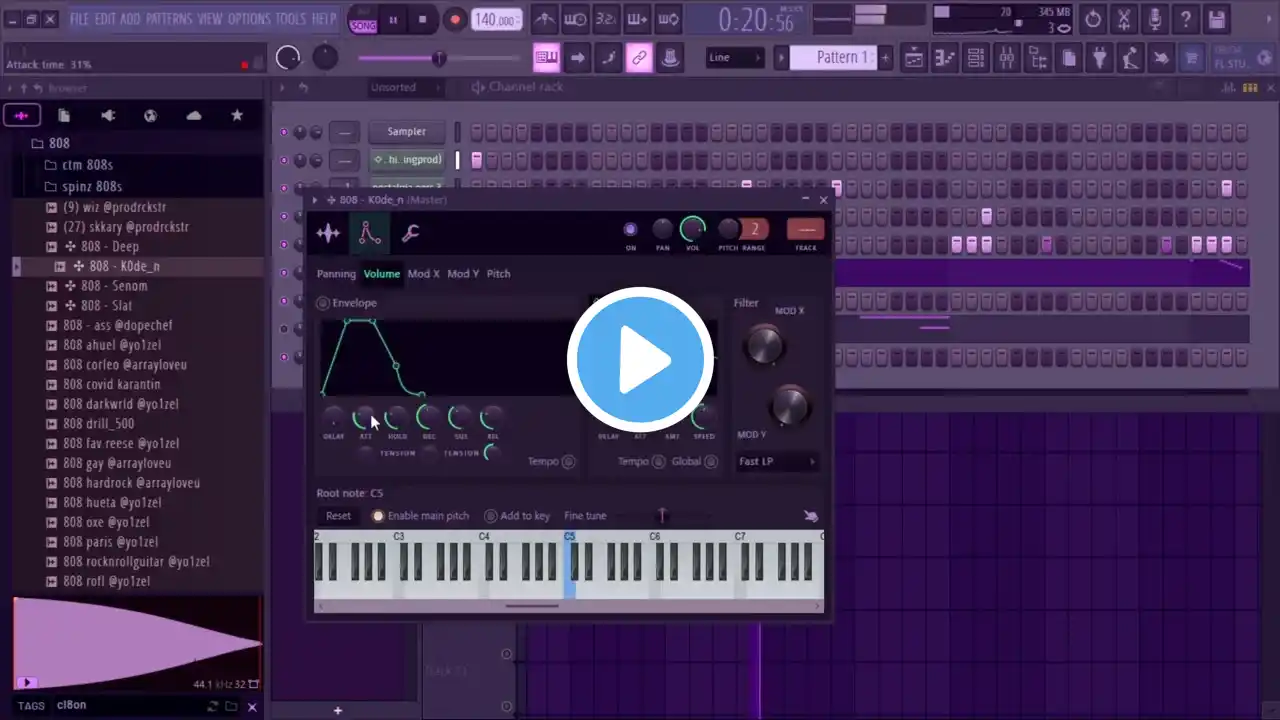The width and height of the screenshot is (1280, 720).
Task: Select the browser all tab (pink icon)
Action: (21, 116)
